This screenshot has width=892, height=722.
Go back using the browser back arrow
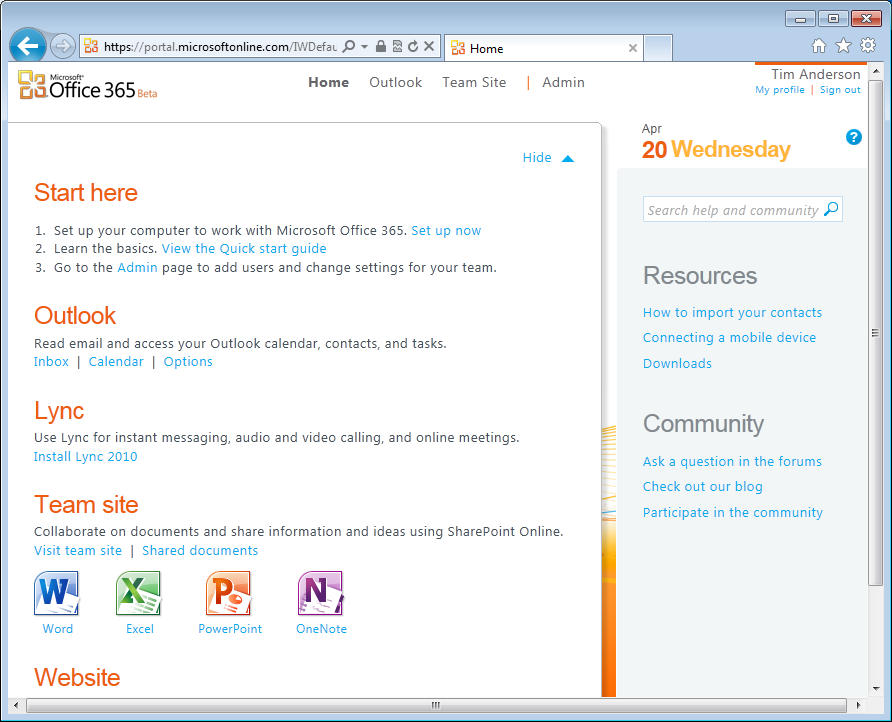point(28,46)
